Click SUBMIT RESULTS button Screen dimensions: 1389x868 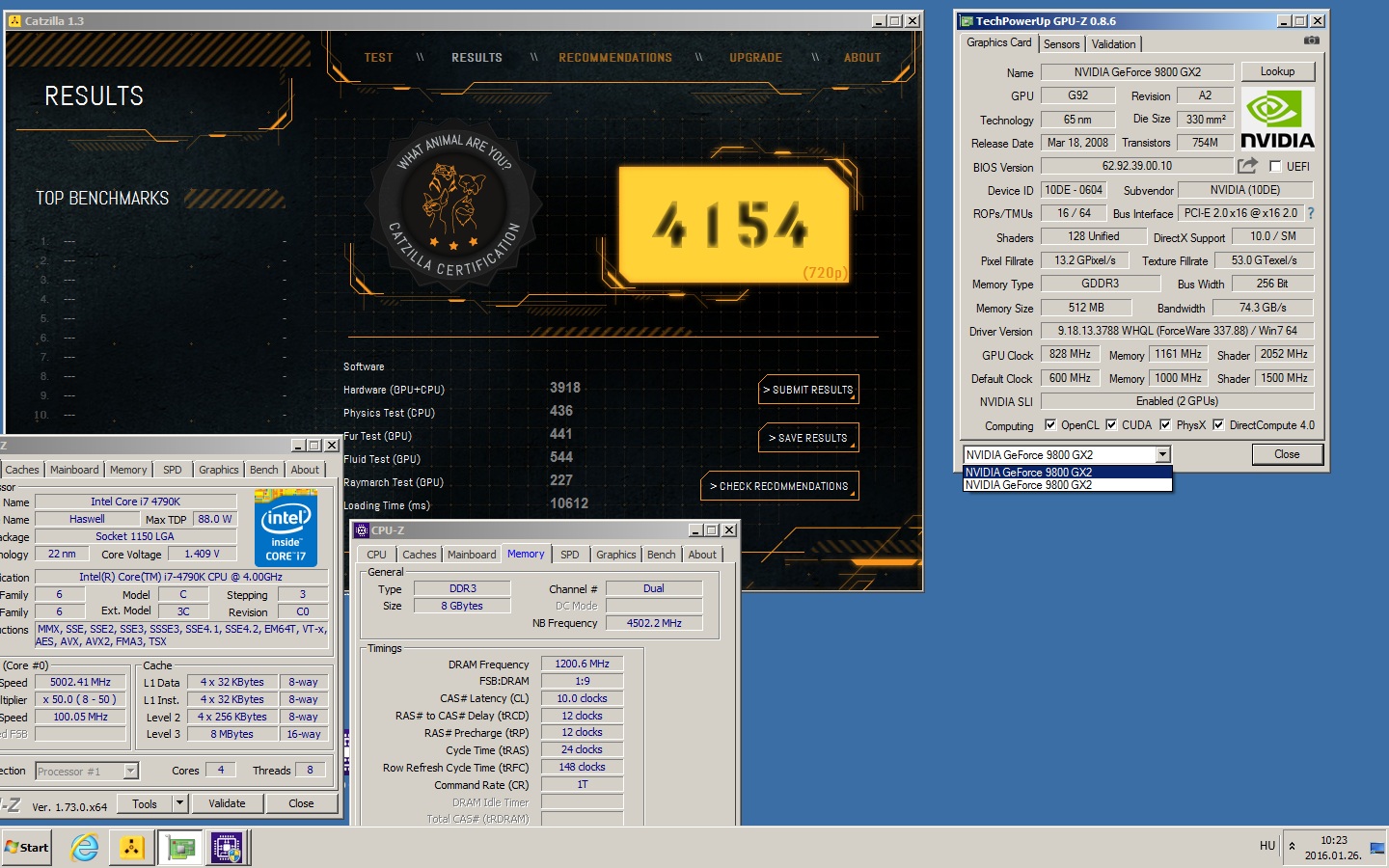click(808, 390)
